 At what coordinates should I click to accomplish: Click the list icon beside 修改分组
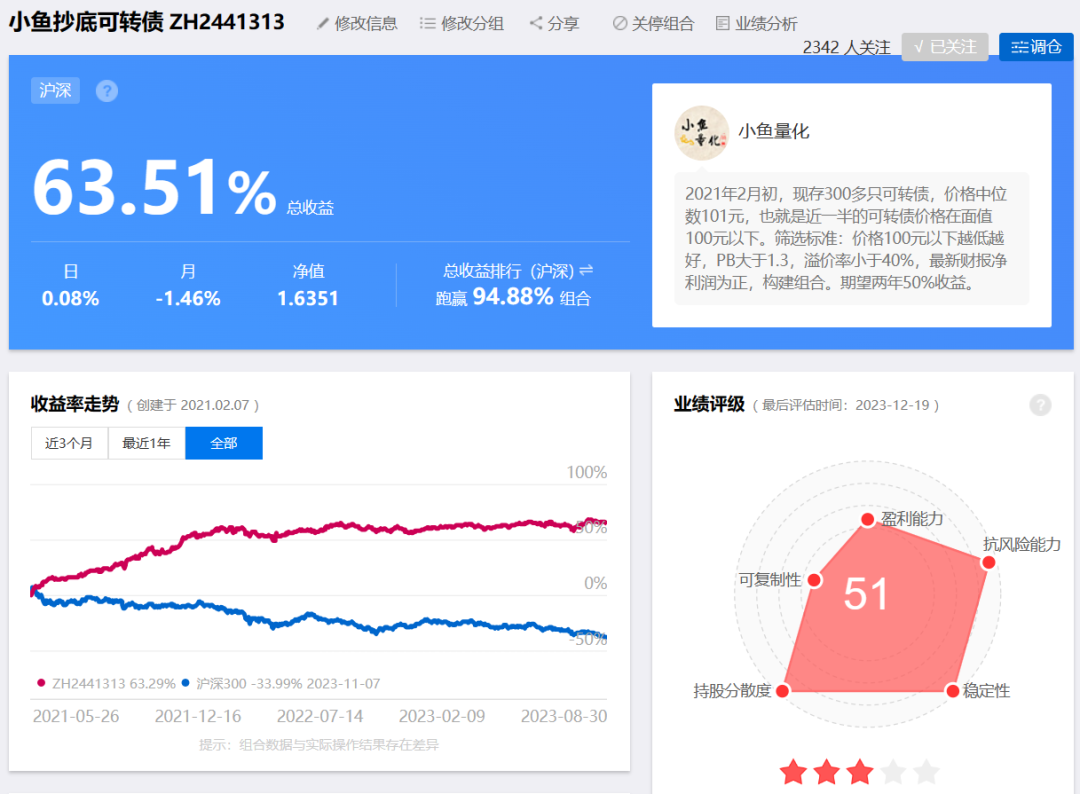427,23
